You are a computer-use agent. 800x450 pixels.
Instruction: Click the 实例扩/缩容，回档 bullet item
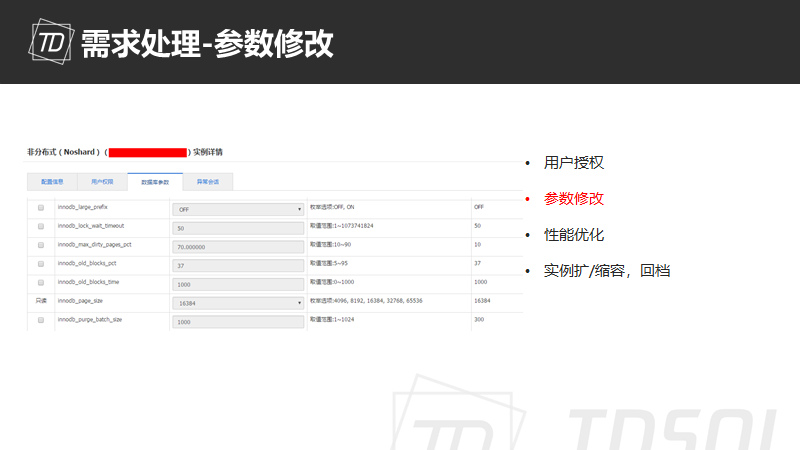click(x=607, y=270)
